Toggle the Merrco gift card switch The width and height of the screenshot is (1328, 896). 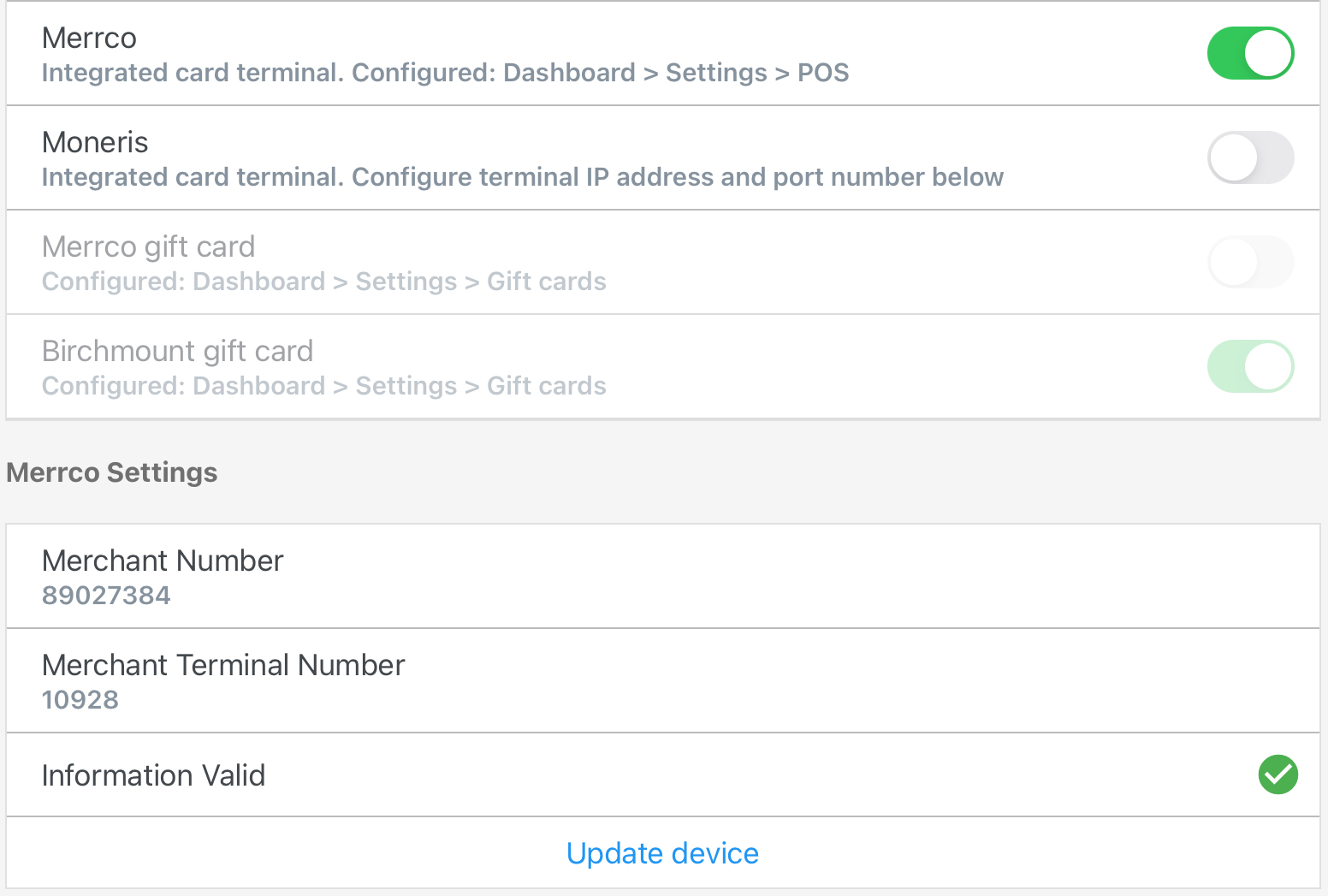click(1249, 262)
